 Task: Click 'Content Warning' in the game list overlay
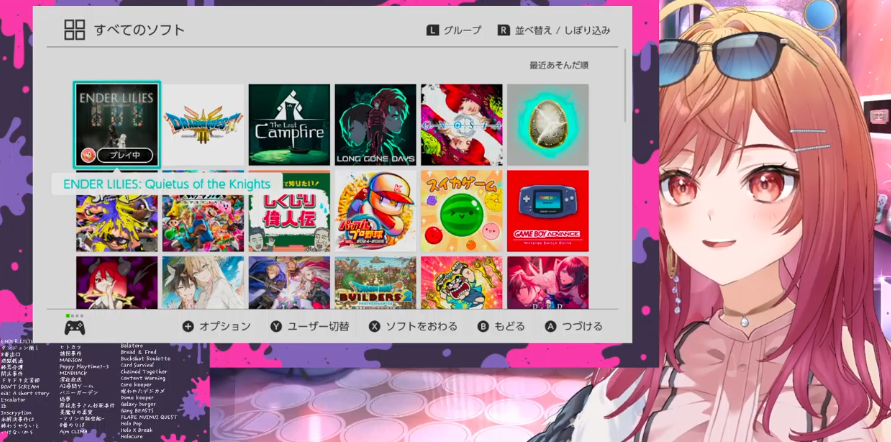(x=143, y=378)
